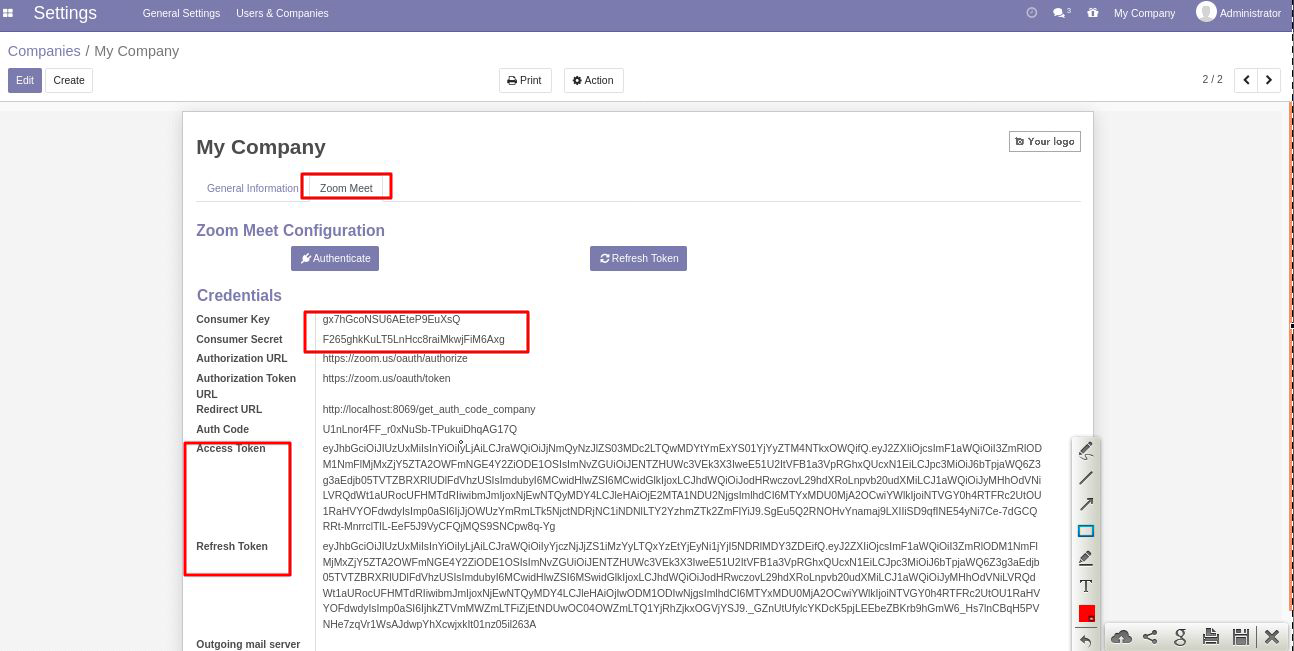
Task: Share the screenshot via share icon
Action: [x=1151, y=637]
